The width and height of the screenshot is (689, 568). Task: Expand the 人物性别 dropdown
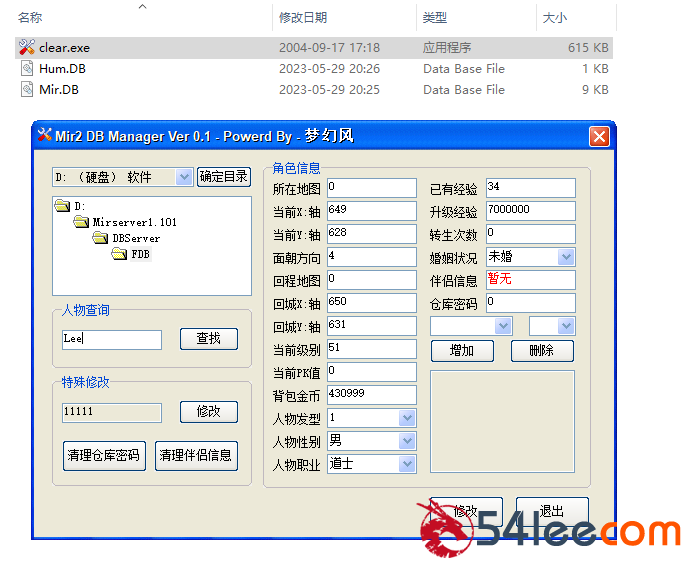point(407,441)
